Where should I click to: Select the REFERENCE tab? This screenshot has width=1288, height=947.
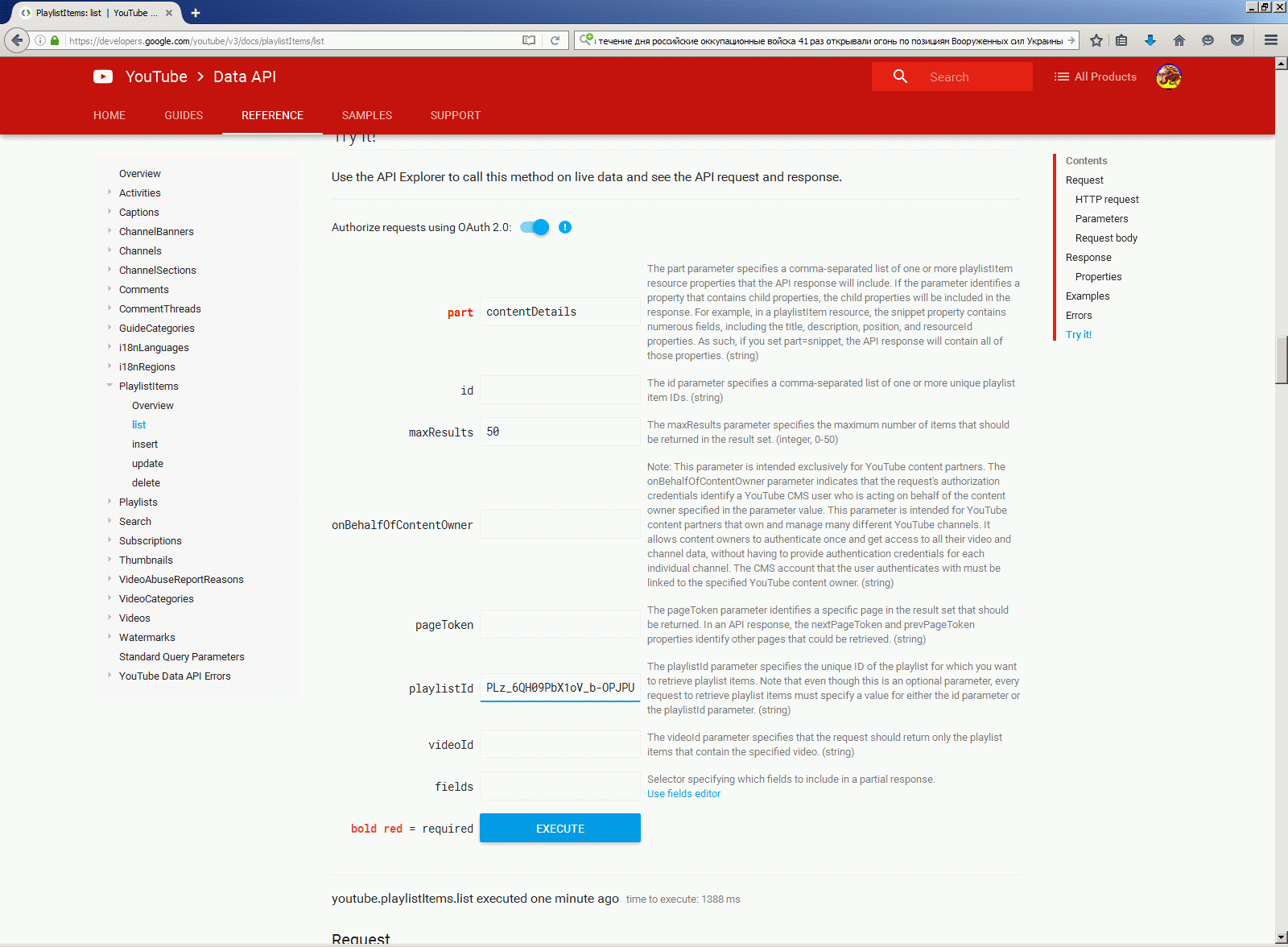pos(272,115)
